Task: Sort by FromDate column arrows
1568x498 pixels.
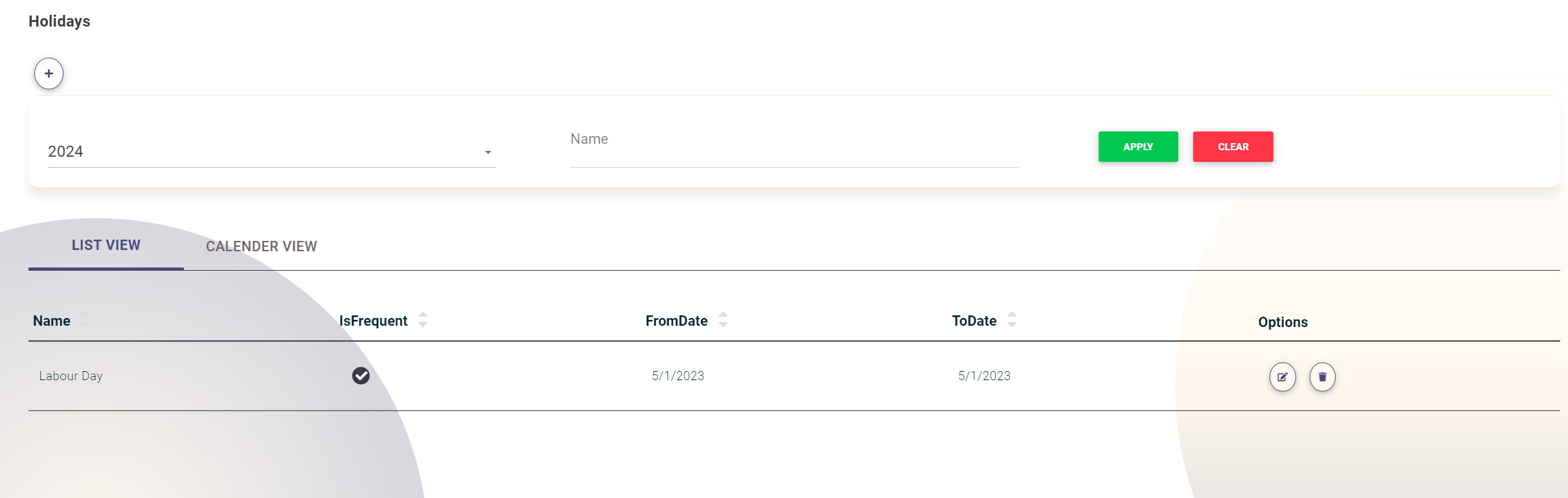Action: click(x=723, y=320)
